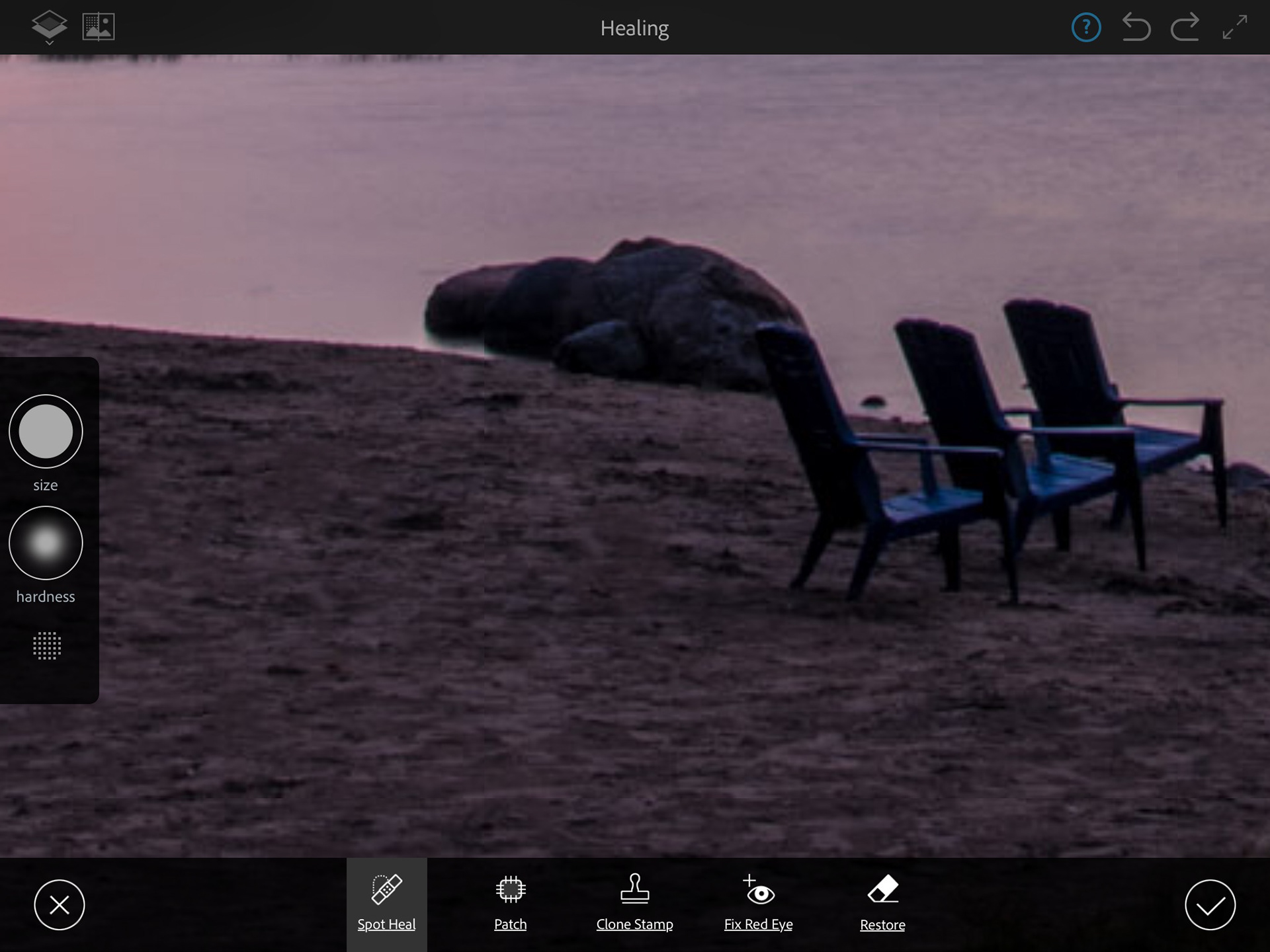Adjust the brush hardness control

coord(46,543)
